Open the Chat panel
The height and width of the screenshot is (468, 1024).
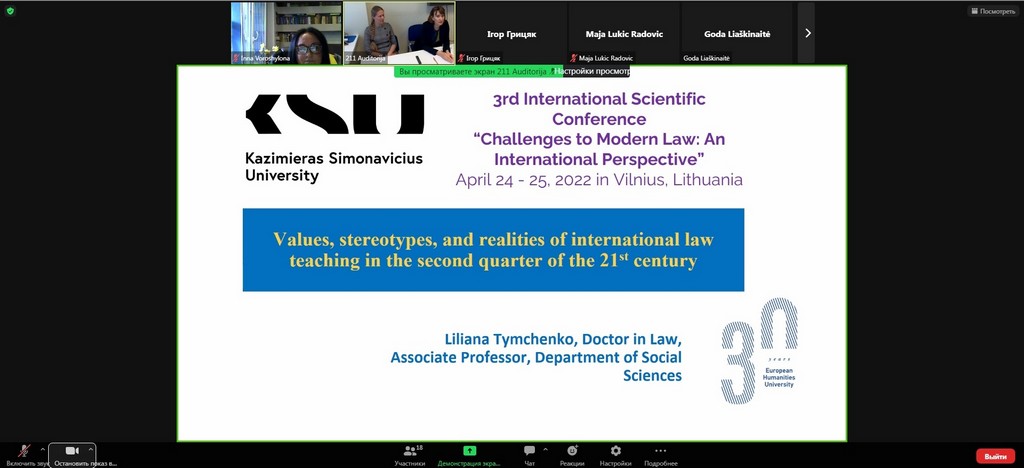[529, 453]
